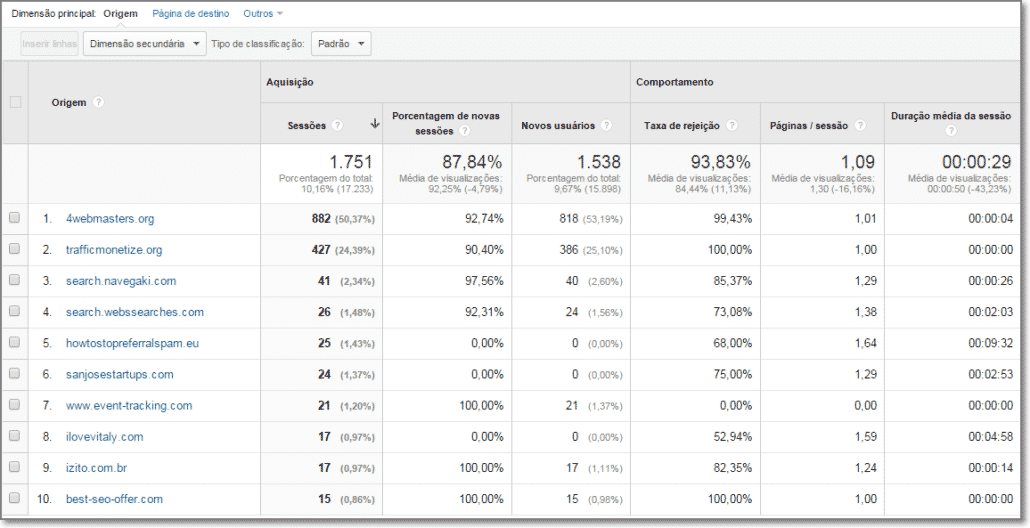This screenshot has height=528, width=1030.
Task: Click the Comportamento group header
Action: click(675, 82)
